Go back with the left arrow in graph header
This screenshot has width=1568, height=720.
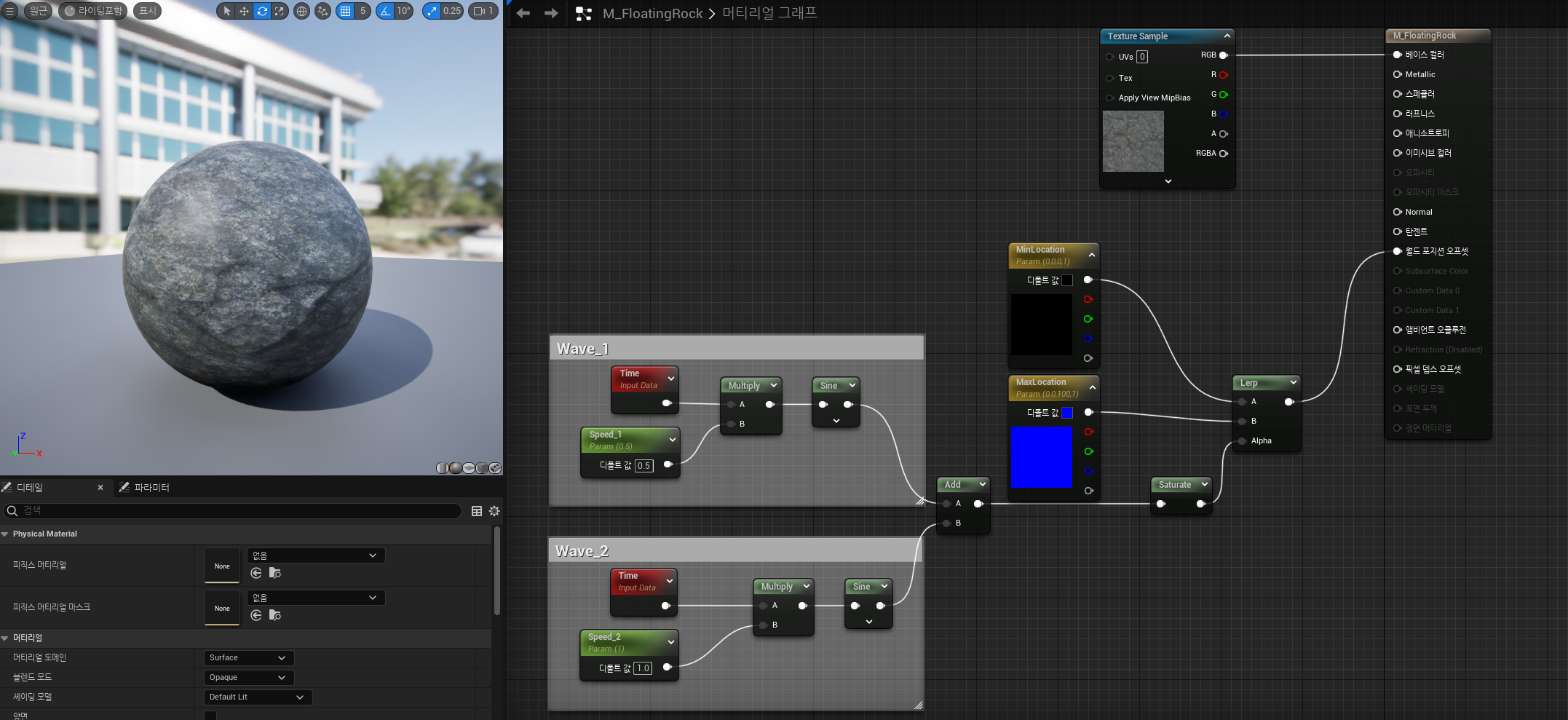[523, 13]
